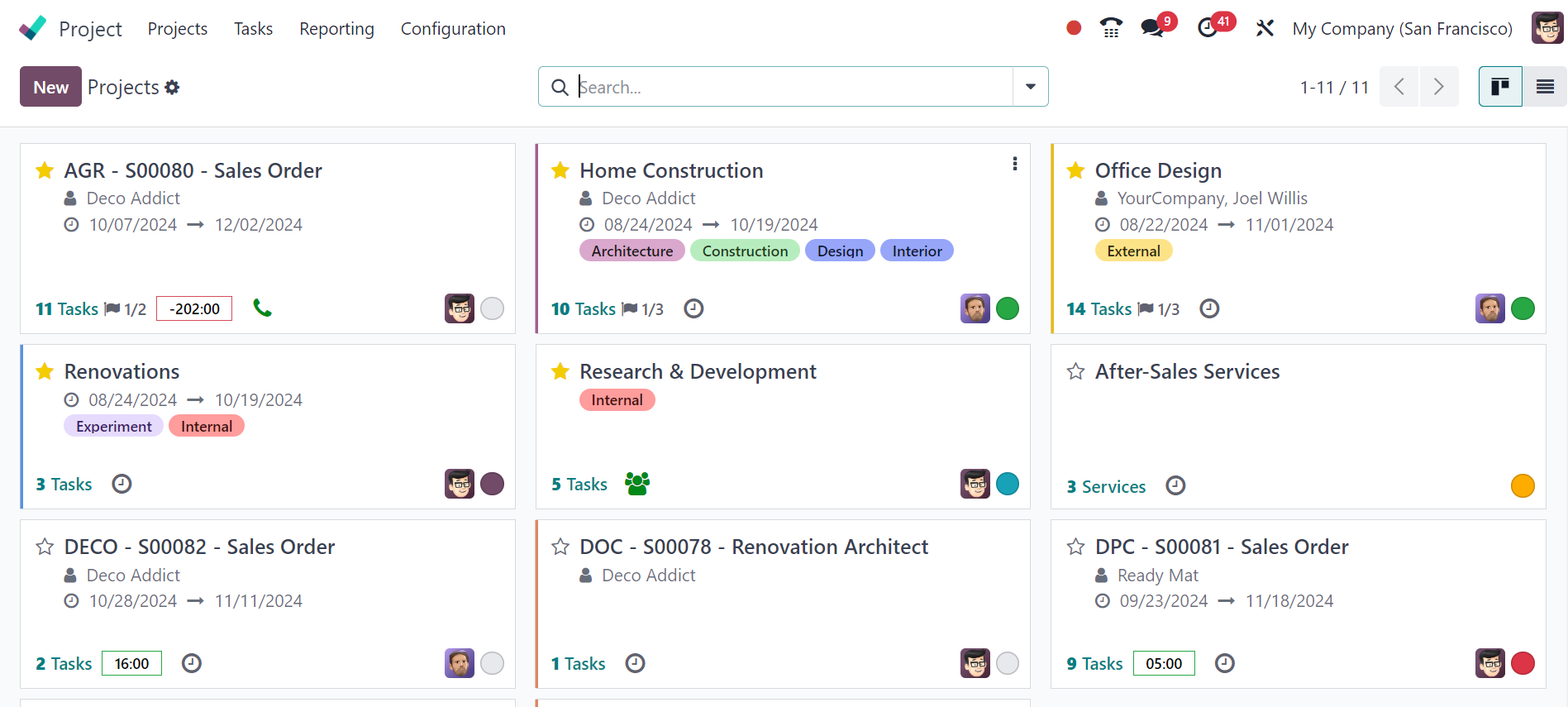Viewport: 1568px width, 707px height.
Task: Set status via red dot on DPC card
Action: [1523, 663]
